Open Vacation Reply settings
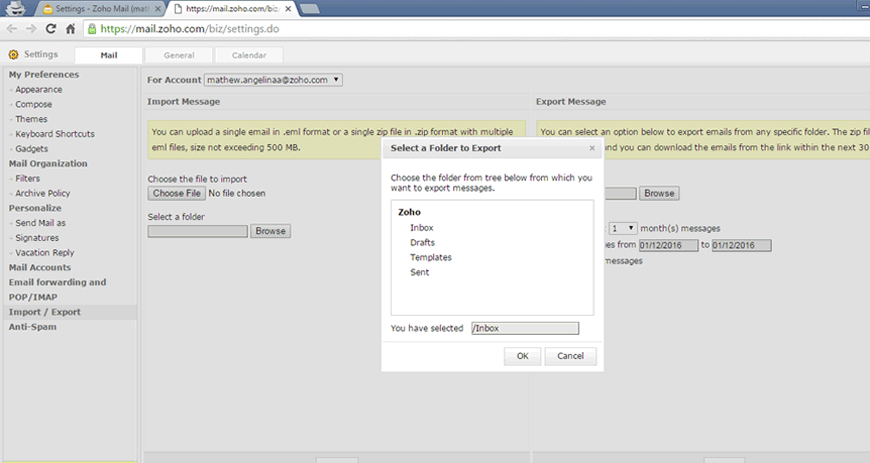Viewport: 870px width, 463px height. tap(45, 253)
